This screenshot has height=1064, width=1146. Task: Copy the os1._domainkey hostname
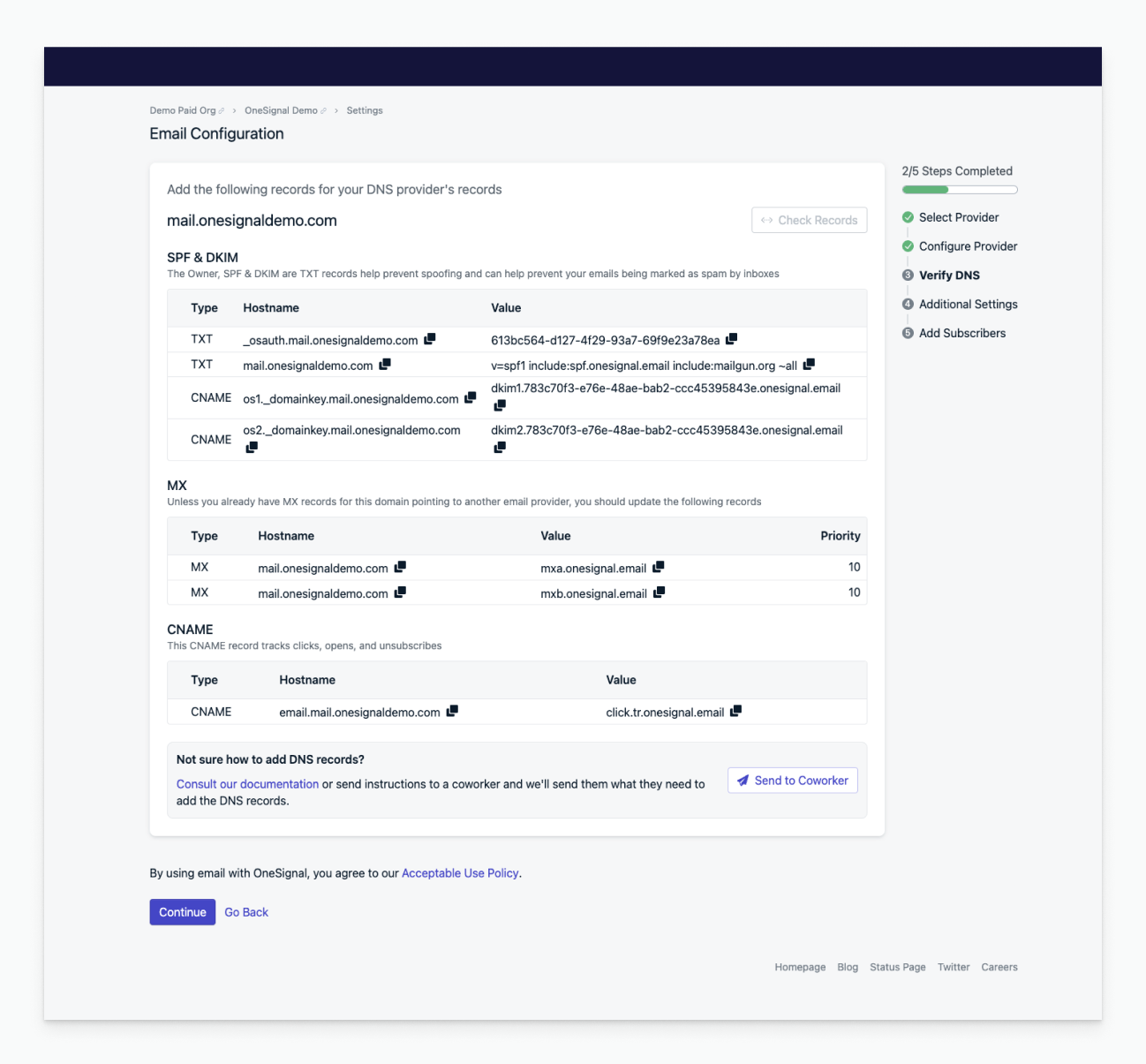[x=471, y=397]
